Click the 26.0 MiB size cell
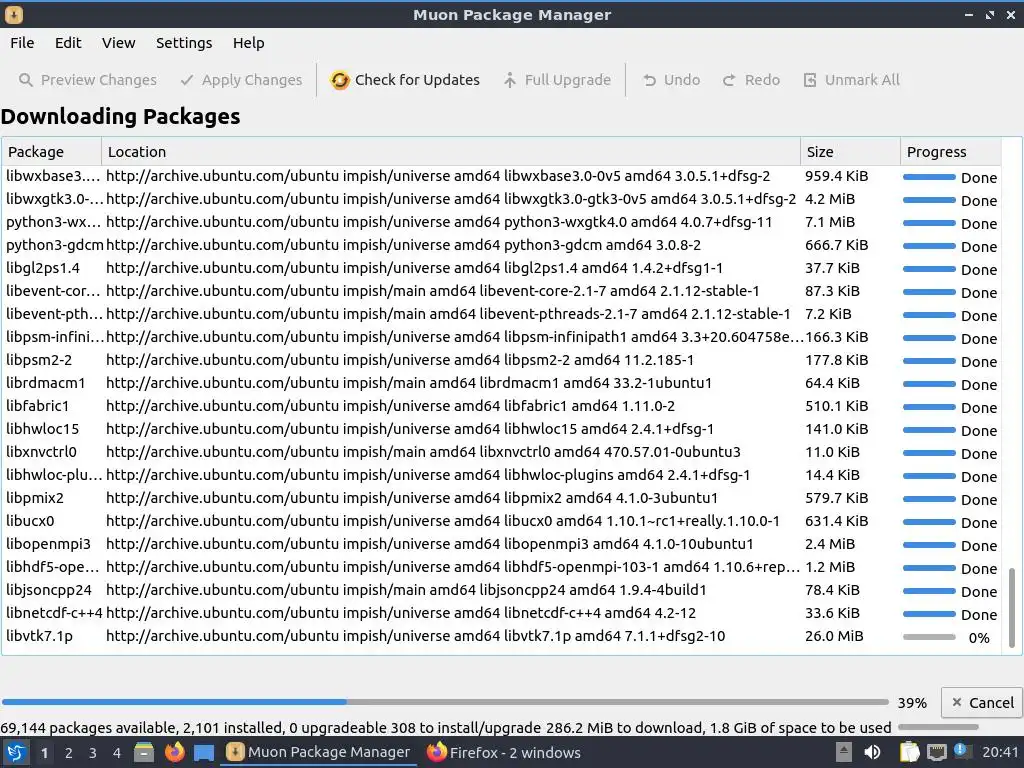 (x=834, y=636)
